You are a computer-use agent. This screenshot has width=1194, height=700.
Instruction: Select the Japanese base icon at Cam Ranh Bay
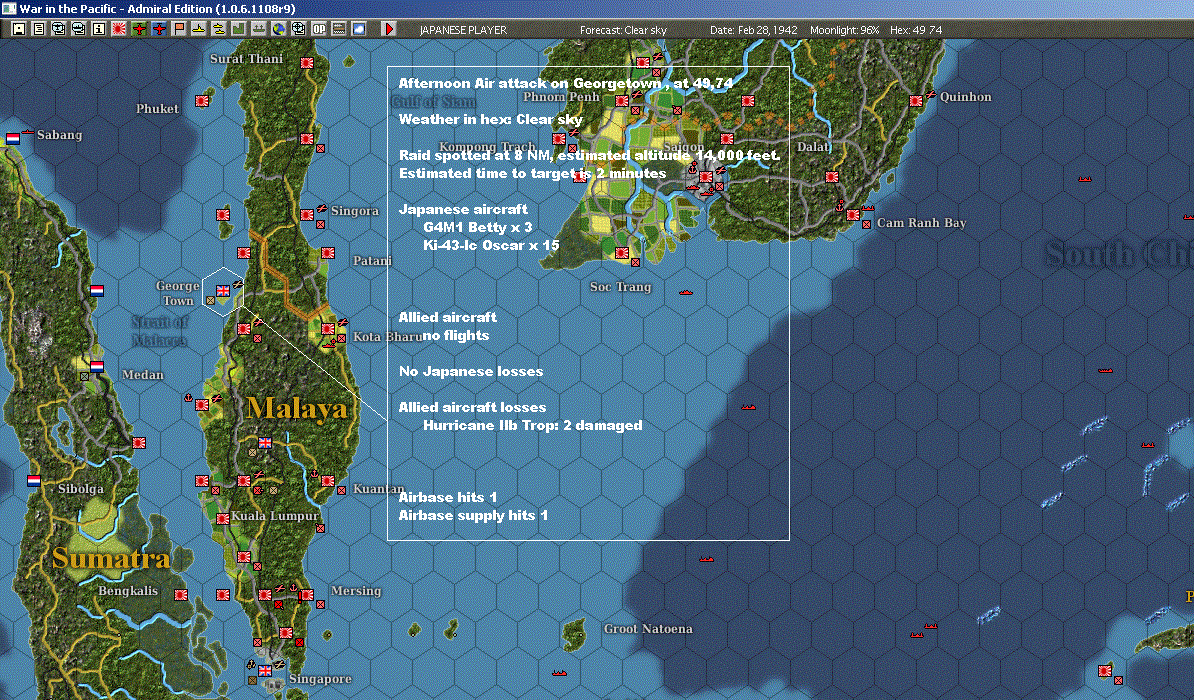pos(853,215)
